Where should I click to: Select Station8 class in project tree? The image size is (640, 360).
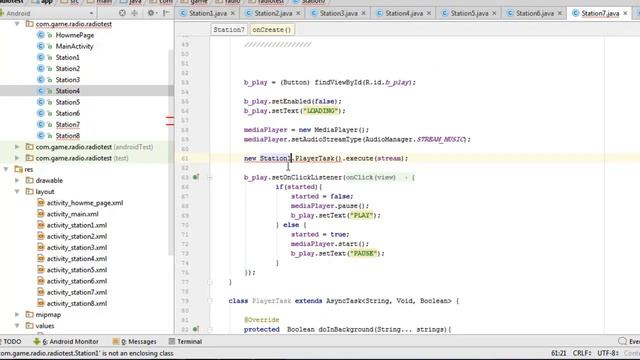click(x=67, y=136)
